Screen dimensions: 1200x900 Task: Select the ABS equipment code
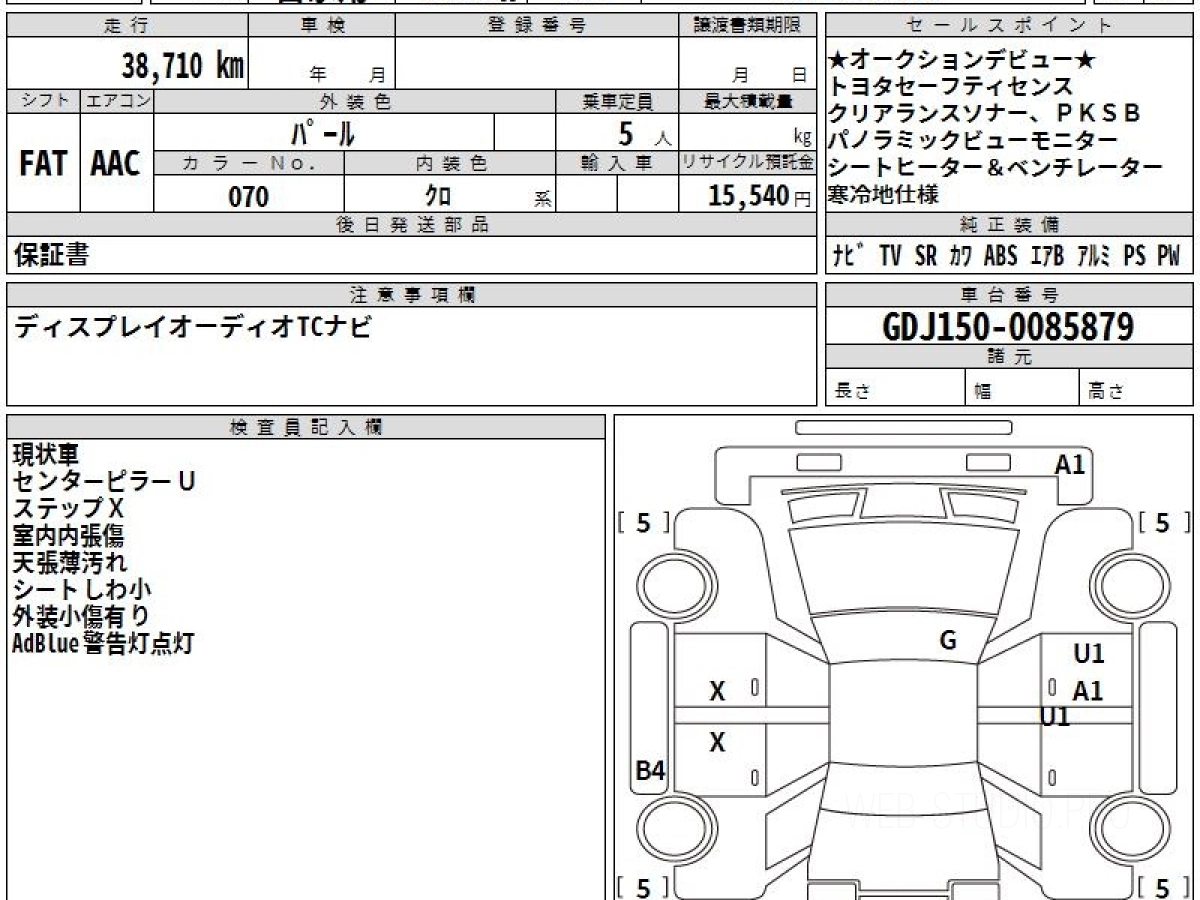pyautogui.click(x=1000, y=256)
